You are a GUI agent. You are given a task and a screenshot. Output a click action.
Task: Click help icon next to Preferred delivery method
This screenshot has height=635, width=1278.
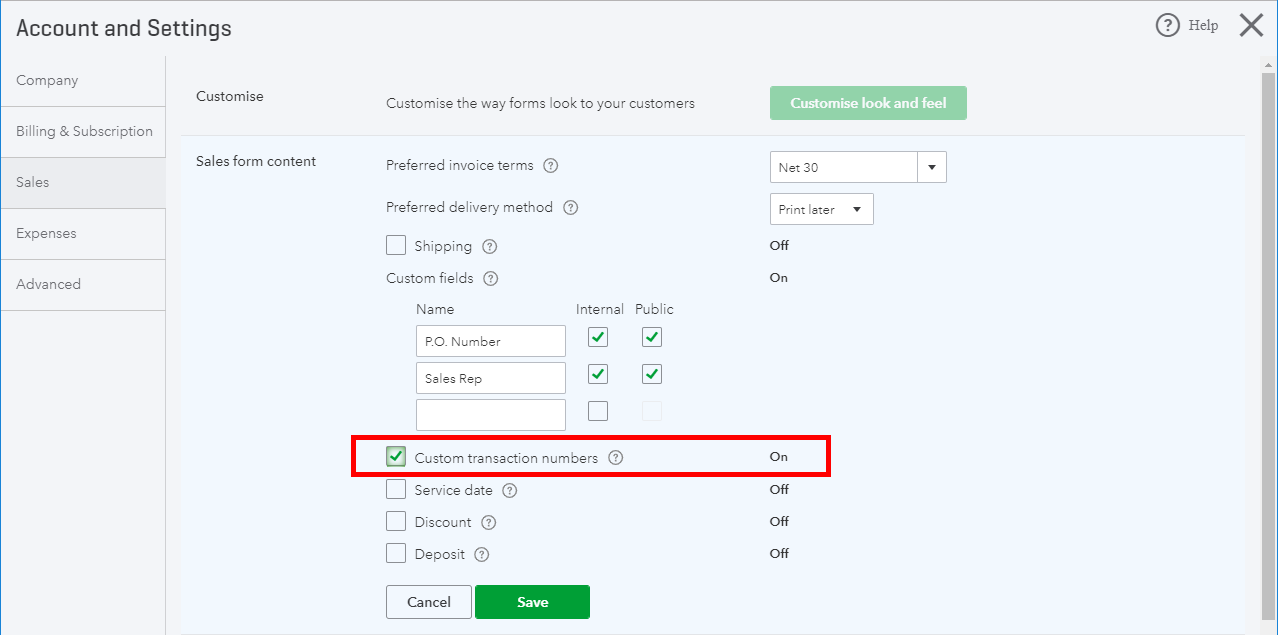click(x=570, y=208)
